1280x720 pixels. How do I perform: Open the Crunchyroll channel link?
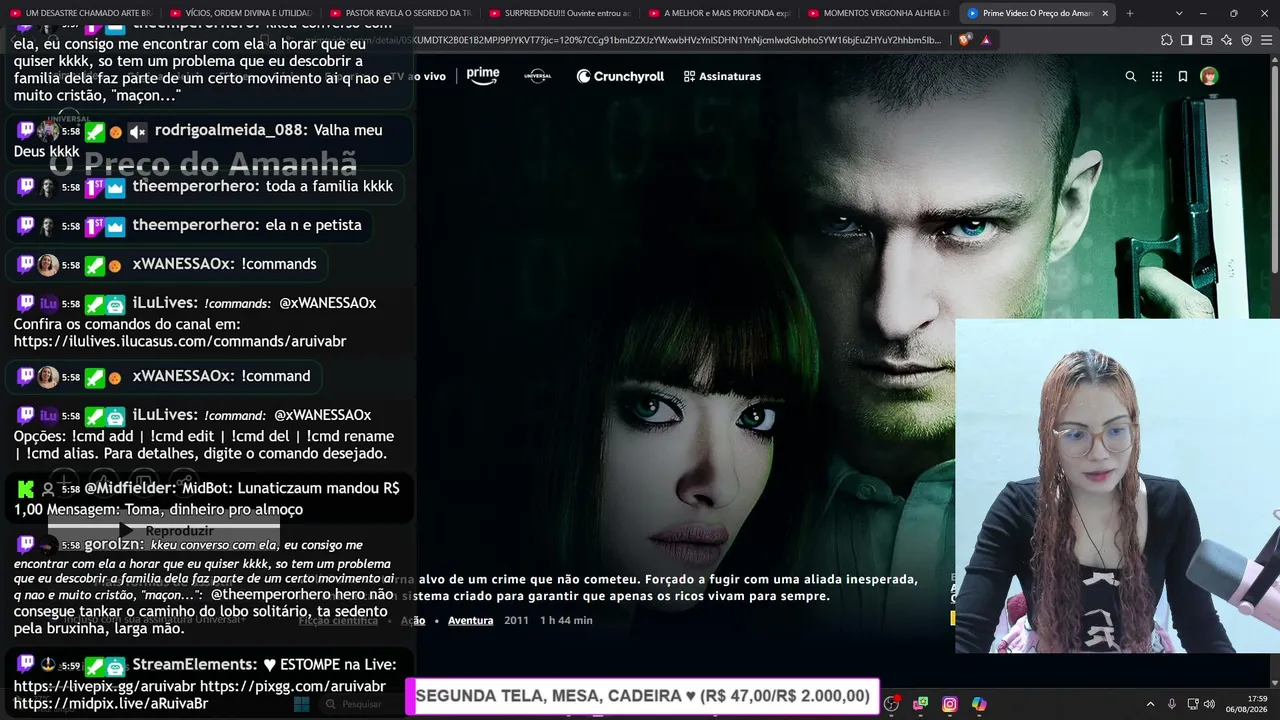pyautogui.click(x=620, y=76)
